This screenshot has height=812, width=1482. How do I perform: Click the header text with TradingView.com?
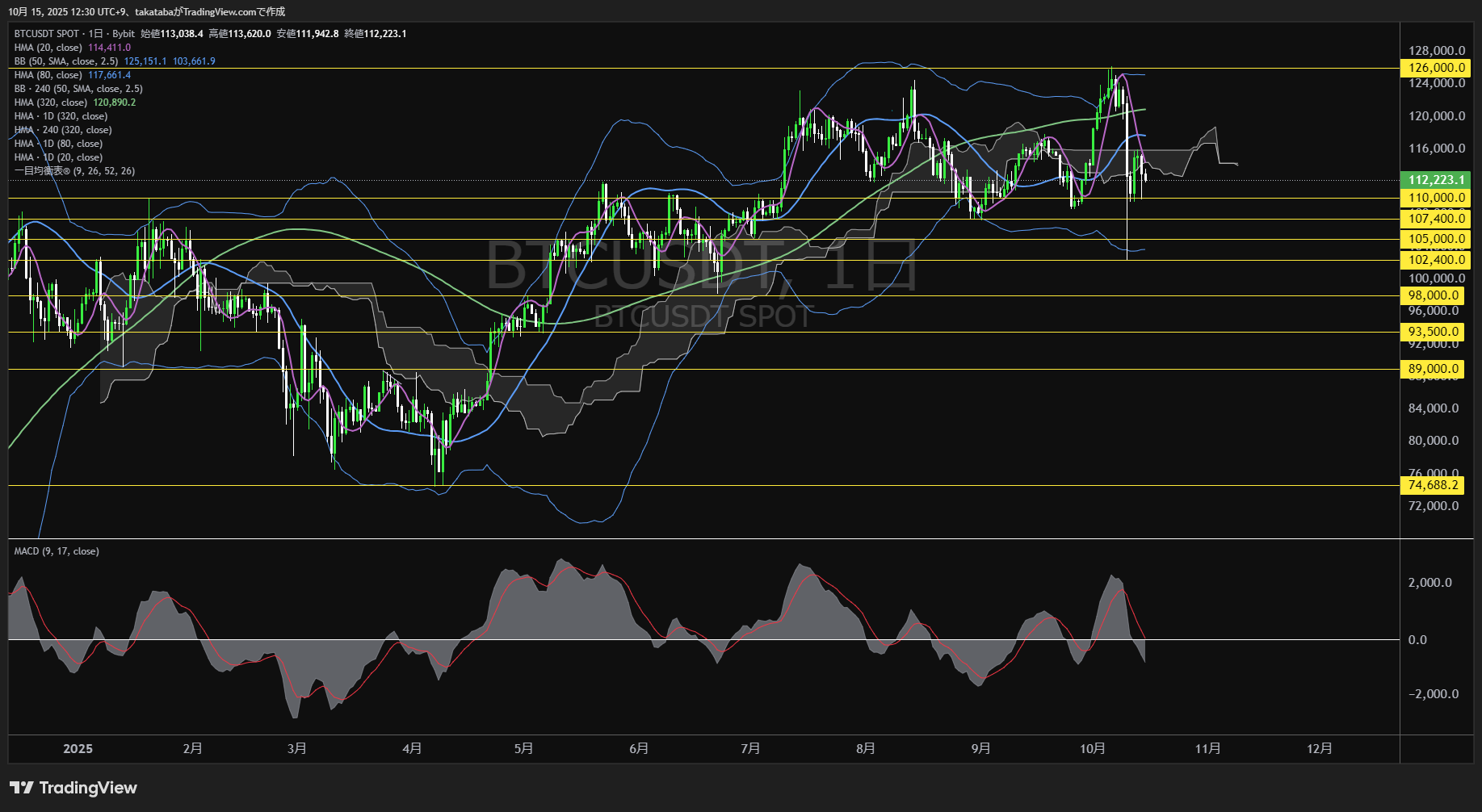[146, 11]
